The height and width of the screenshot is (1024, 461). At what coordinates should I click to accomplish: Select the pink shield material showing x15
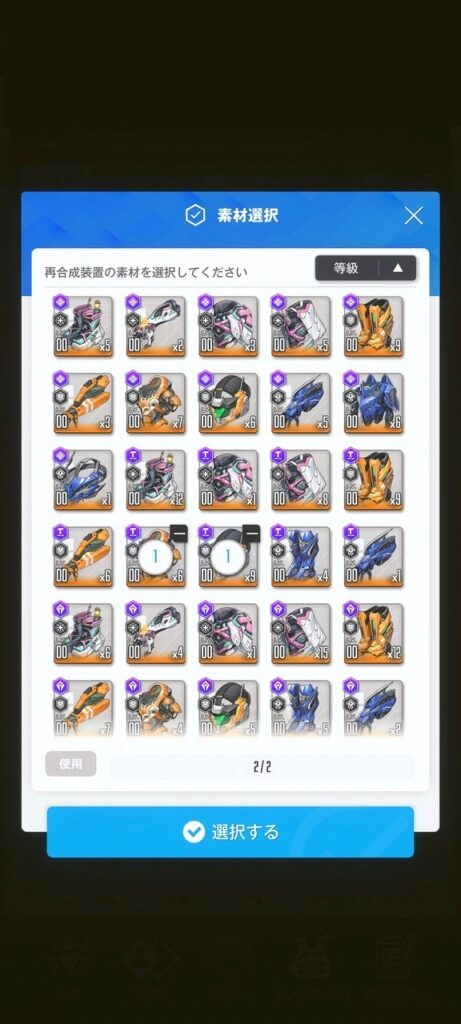click(x=301, y=633)
